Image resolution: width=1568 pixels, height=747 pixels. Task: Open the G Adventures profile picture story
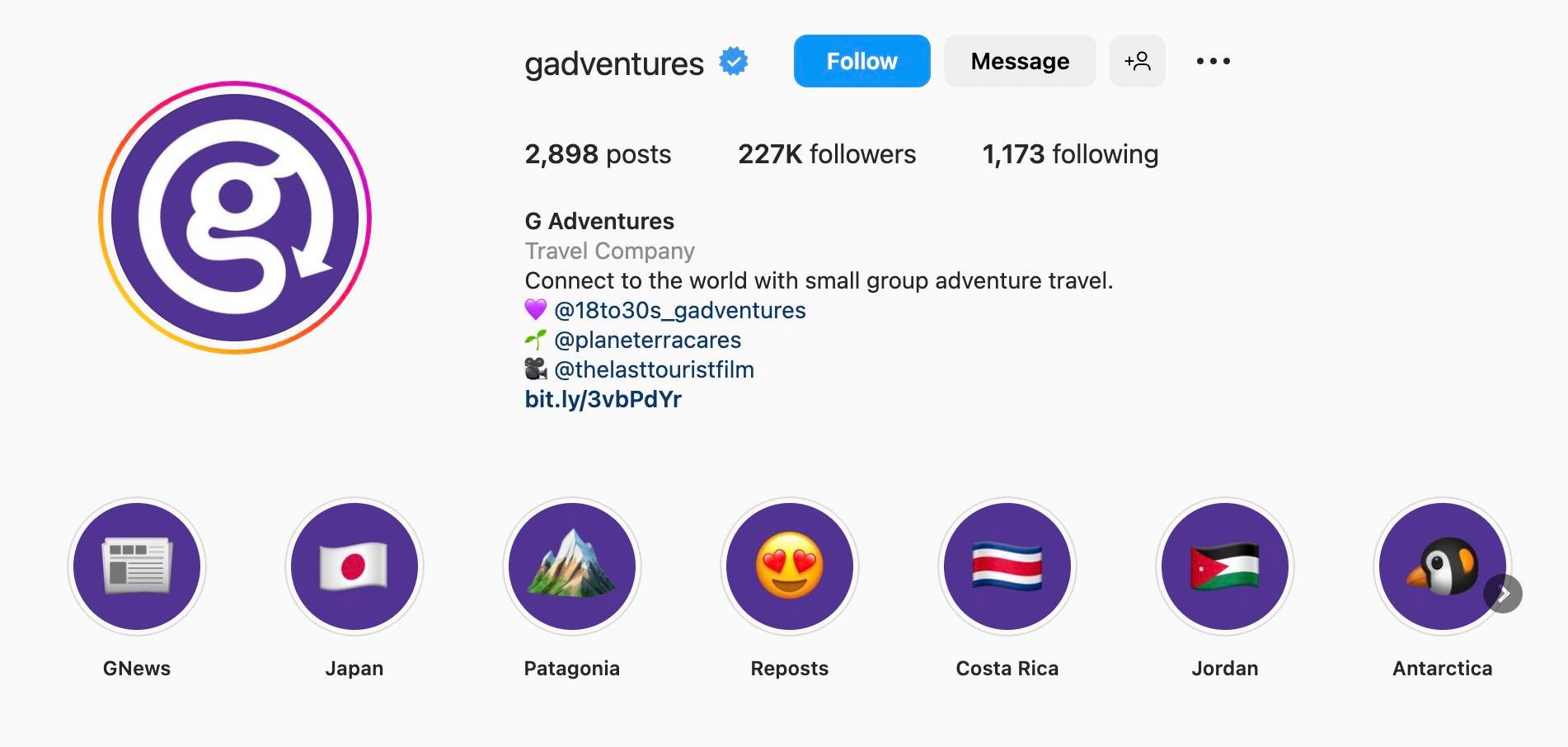[235, 218]
